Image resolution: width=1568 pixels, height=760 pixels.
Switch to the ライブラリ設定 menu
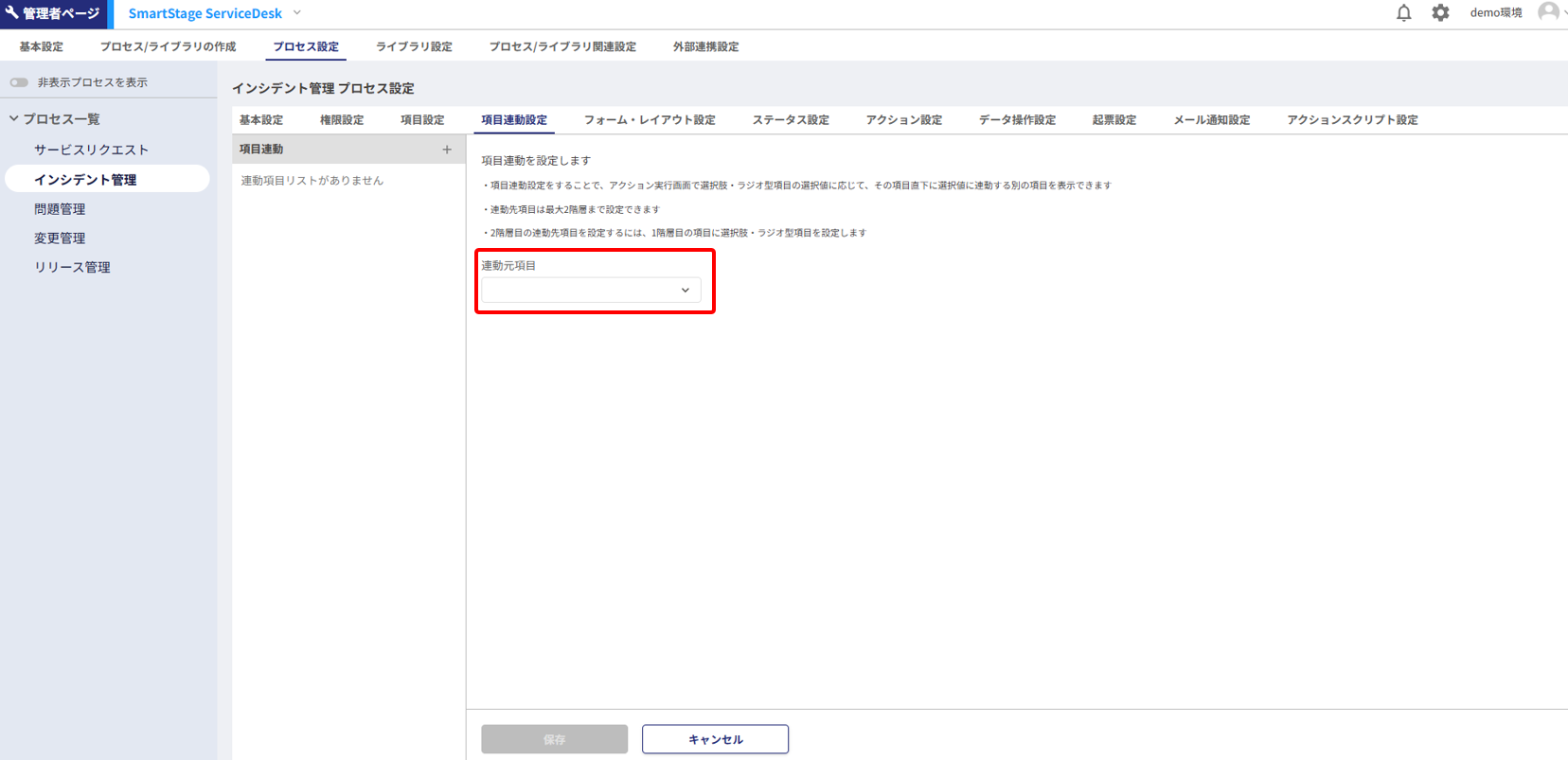(x=414, y=46)
